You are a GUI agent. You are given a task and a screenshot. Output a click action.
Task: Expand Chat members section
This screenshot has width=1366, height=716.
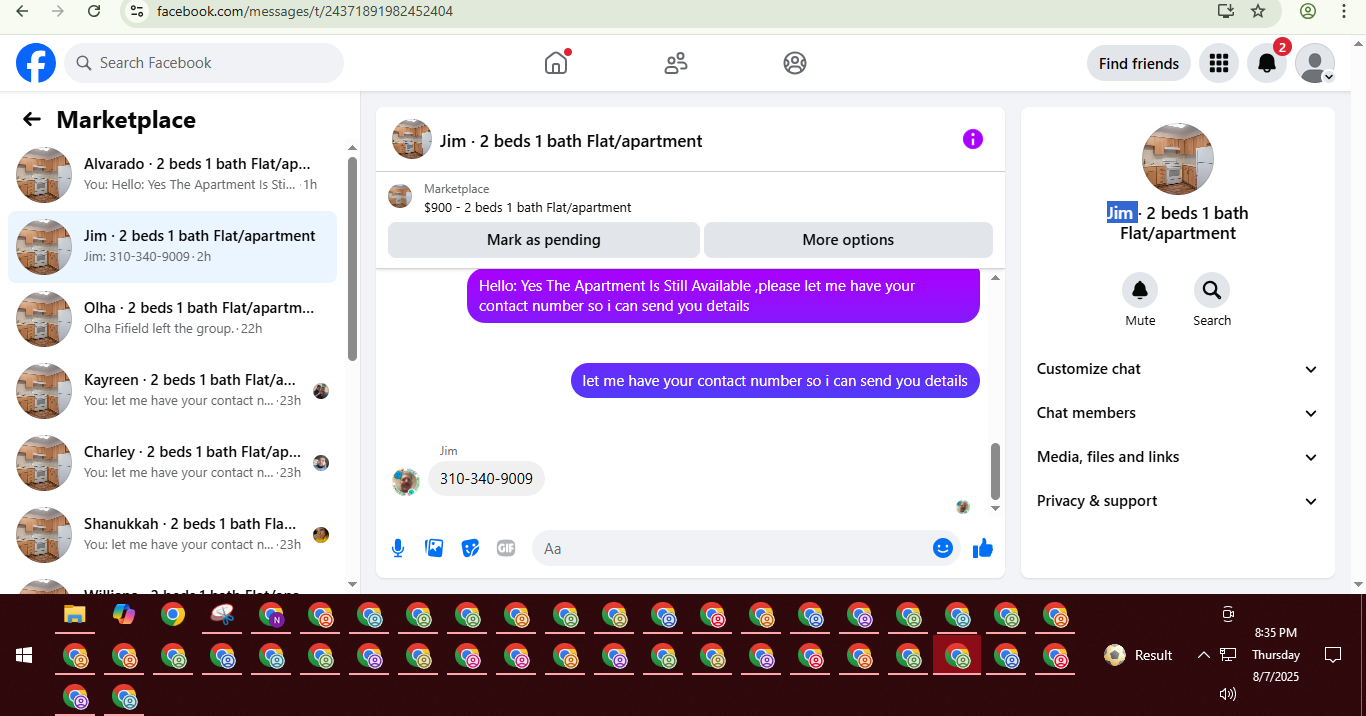coord(1178,413)
